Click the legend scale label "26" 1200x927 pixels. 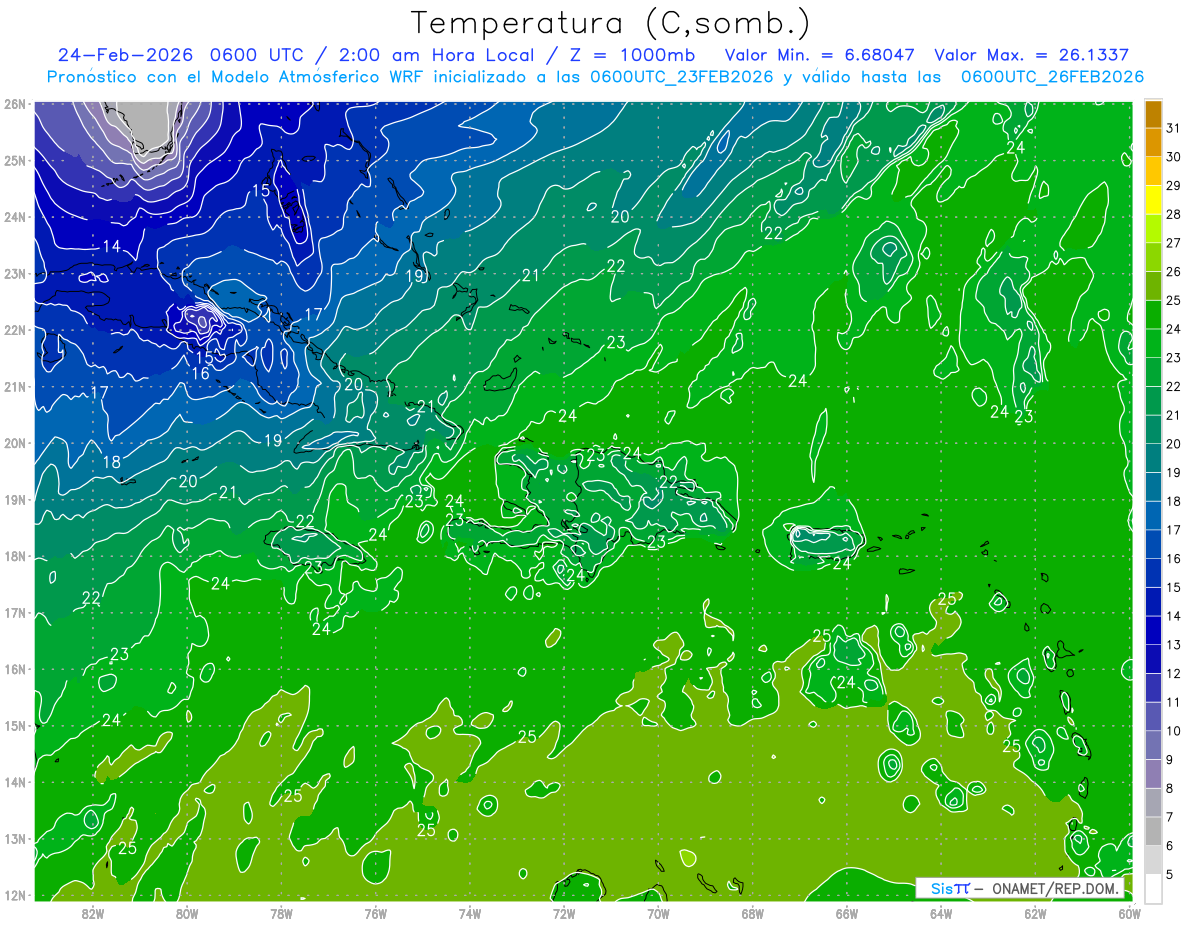1173,272
